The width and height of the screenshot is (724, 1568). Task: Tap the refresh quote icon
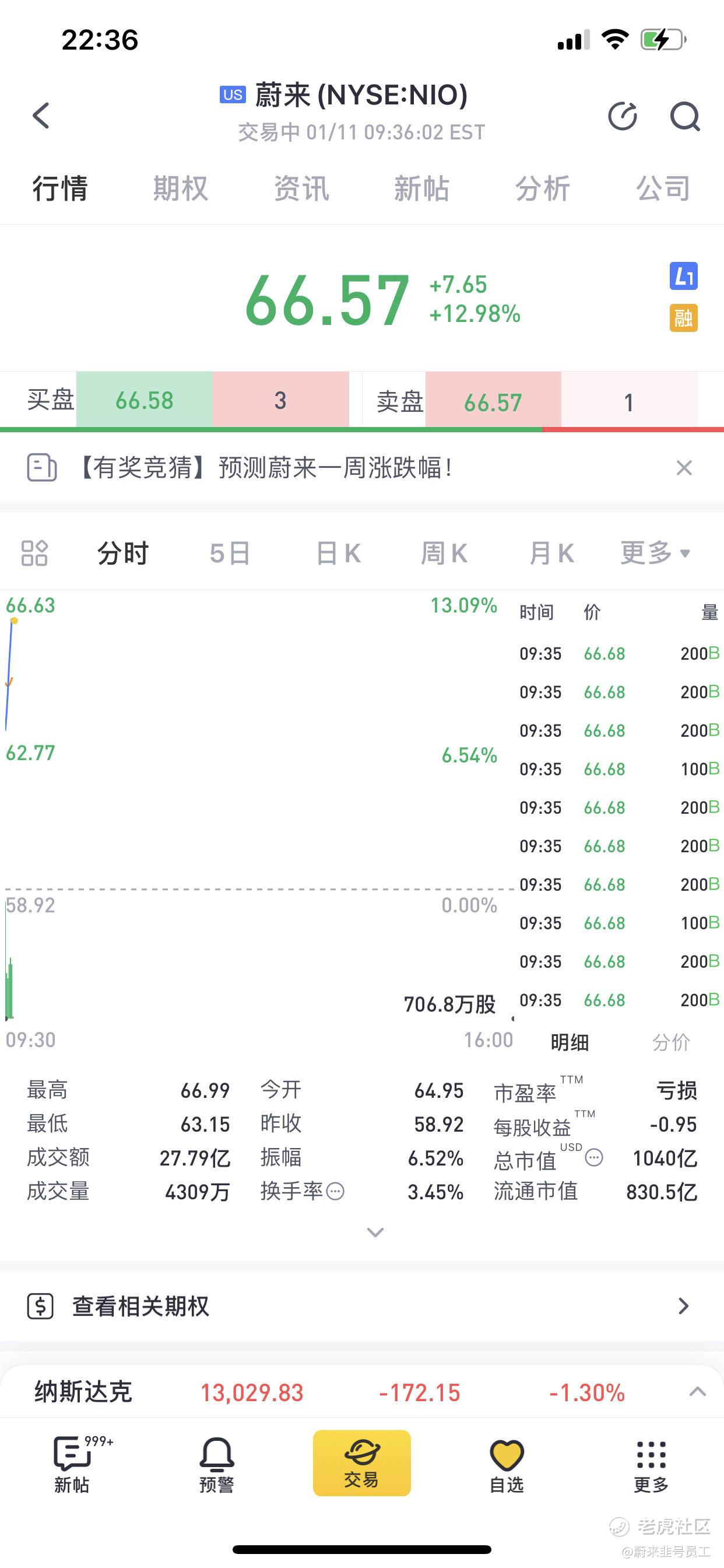[x=623, y=116]
